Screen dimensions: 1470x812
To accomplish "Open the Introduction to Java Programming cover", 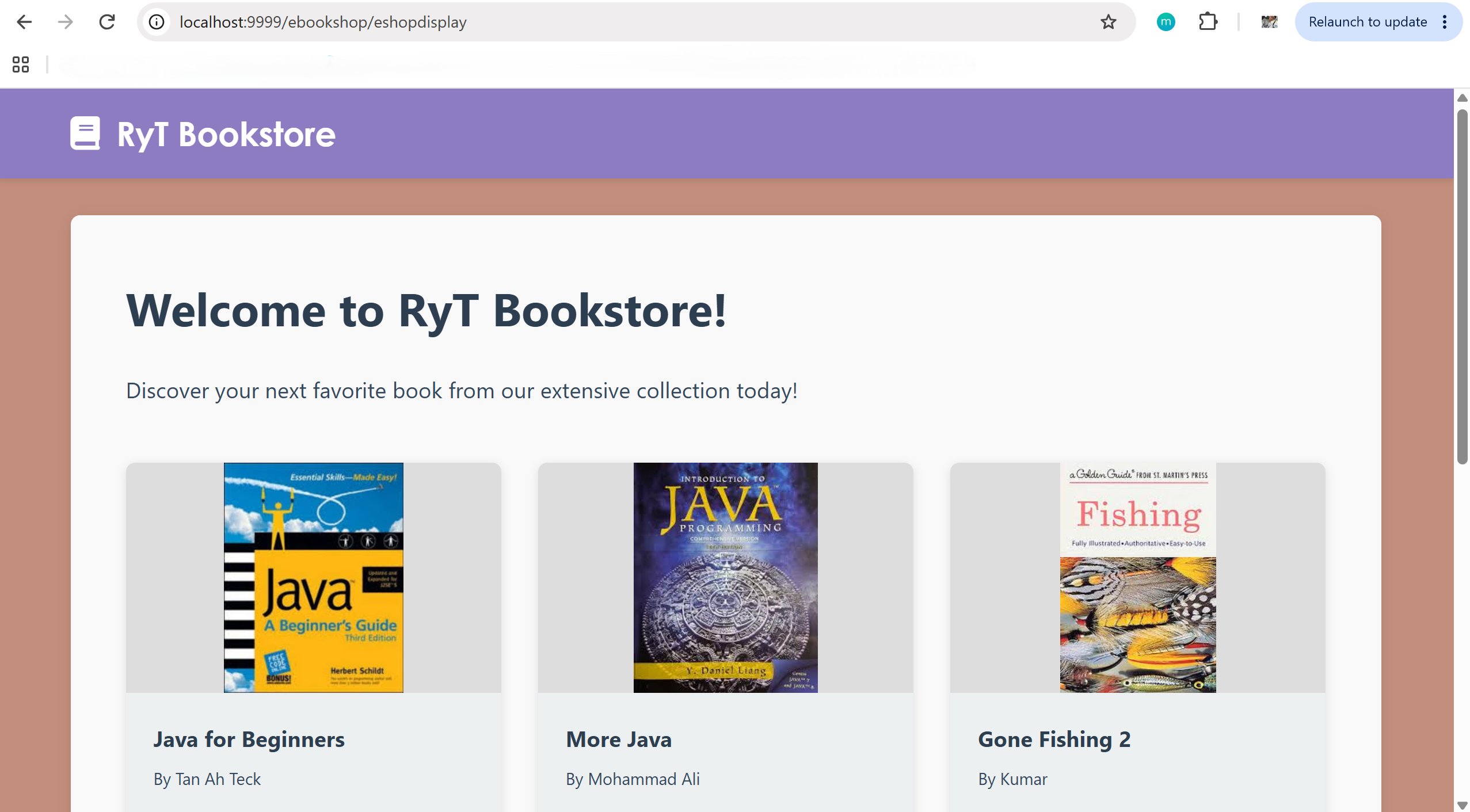I will (x=725, y=577).
